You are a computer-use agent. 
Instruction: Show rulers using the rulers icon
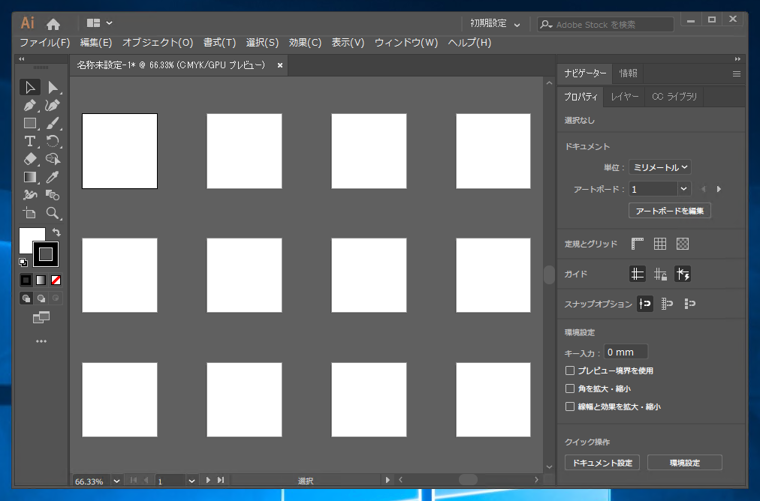tap(637, 244)
